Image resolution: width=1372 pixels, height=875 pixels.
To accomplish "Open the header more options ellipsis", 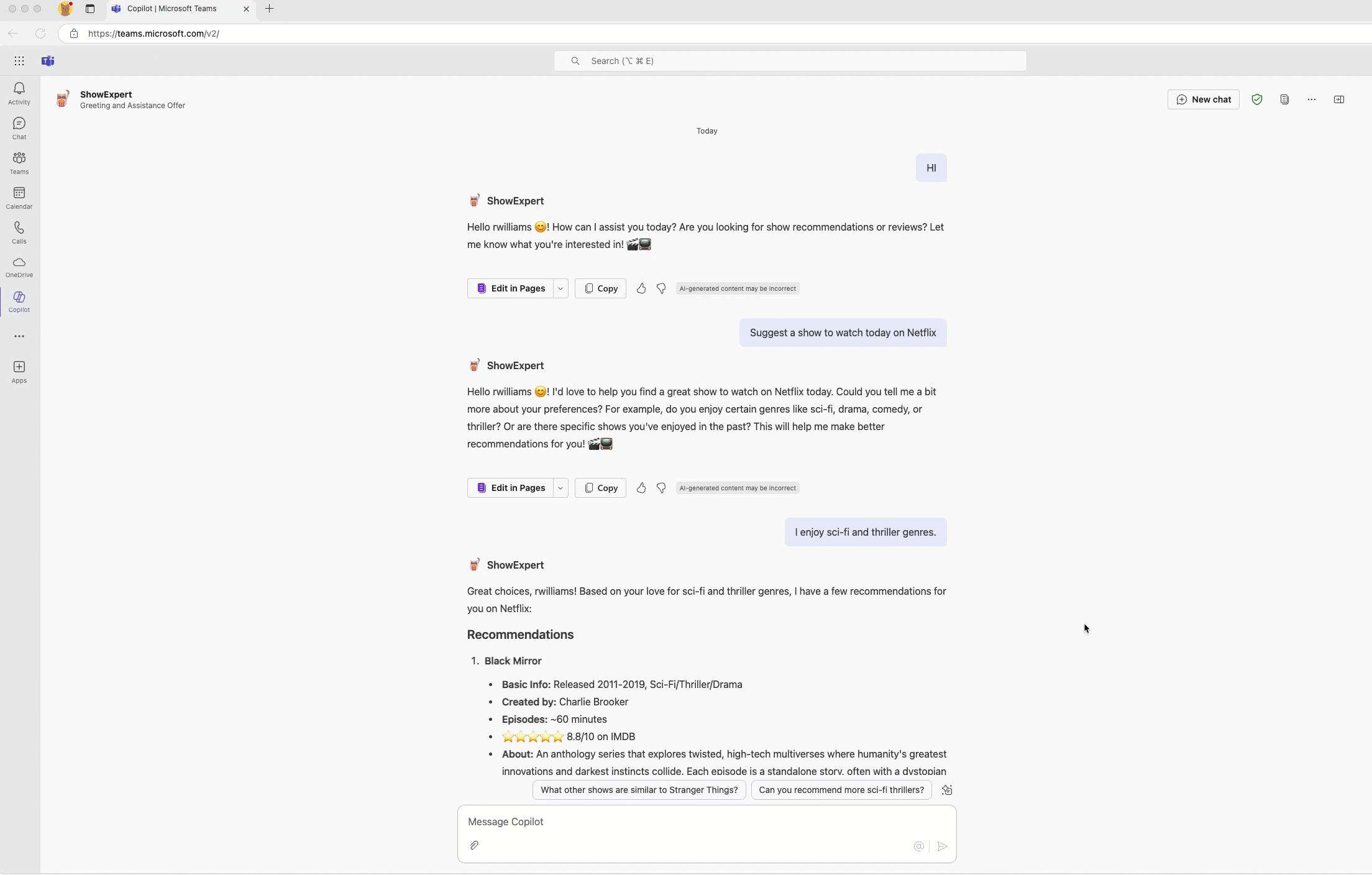I will 1312,99.
